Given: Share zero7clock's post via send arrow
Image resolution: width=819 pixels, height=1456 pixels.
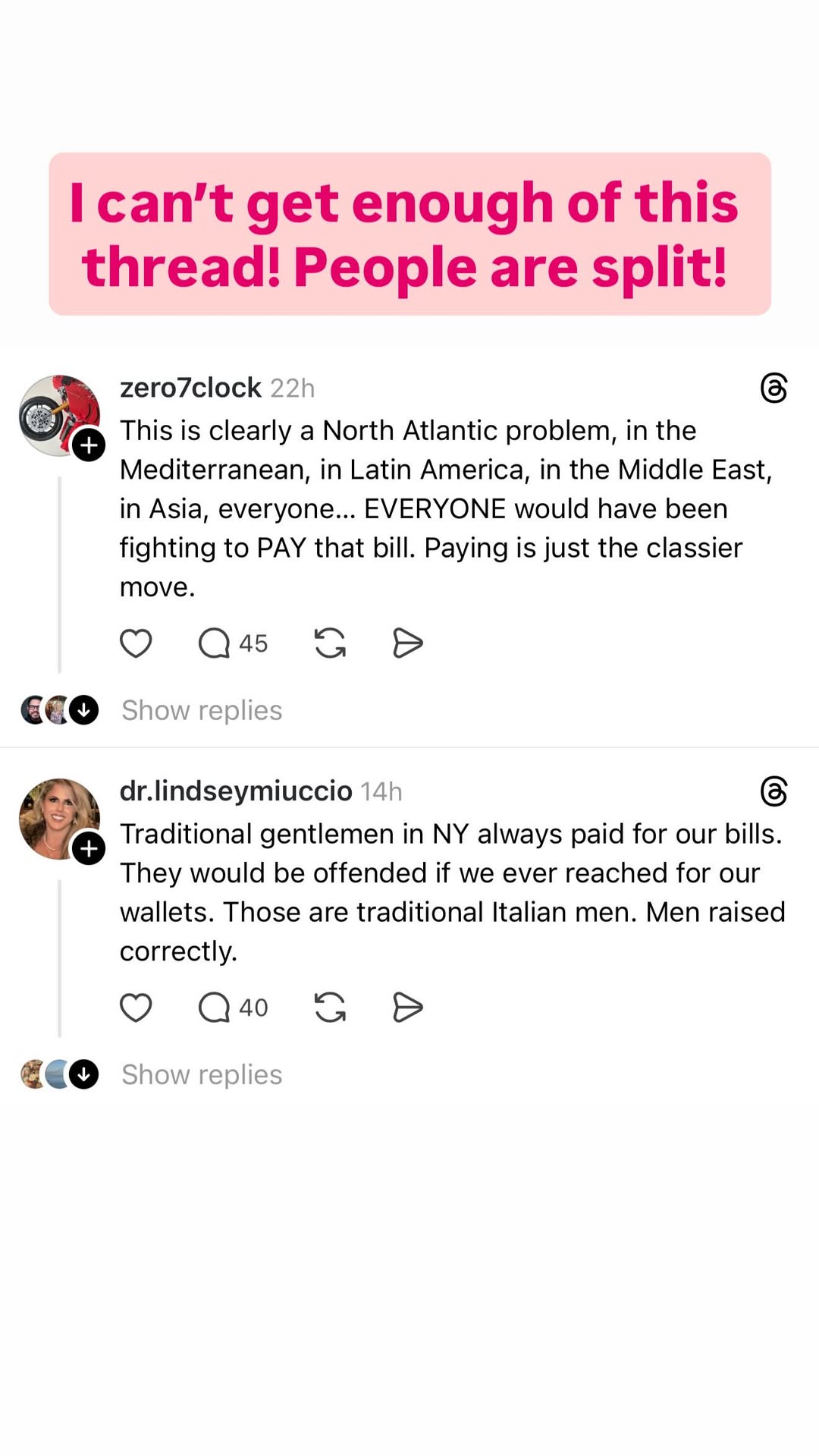Looking at the screenshot, I should pyautogui.click(x=407, y=643).
